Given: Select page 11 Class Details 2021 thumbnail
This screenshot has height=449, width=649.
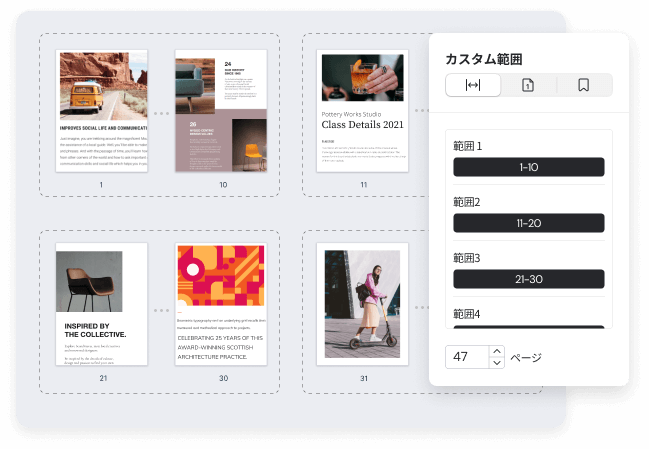Looking at the screenshot, I should pos(363,111).
